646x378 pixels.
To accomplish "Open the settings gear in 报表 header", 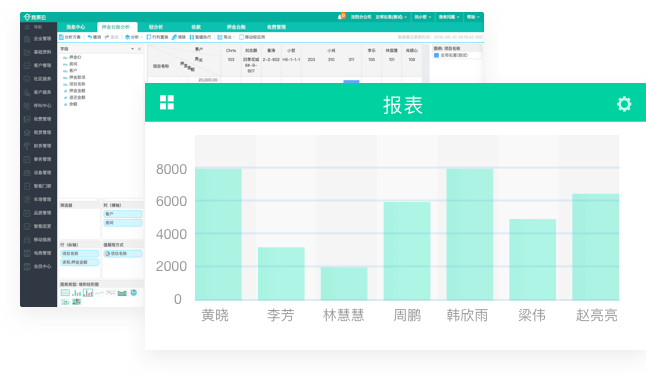I will point(624,104).
